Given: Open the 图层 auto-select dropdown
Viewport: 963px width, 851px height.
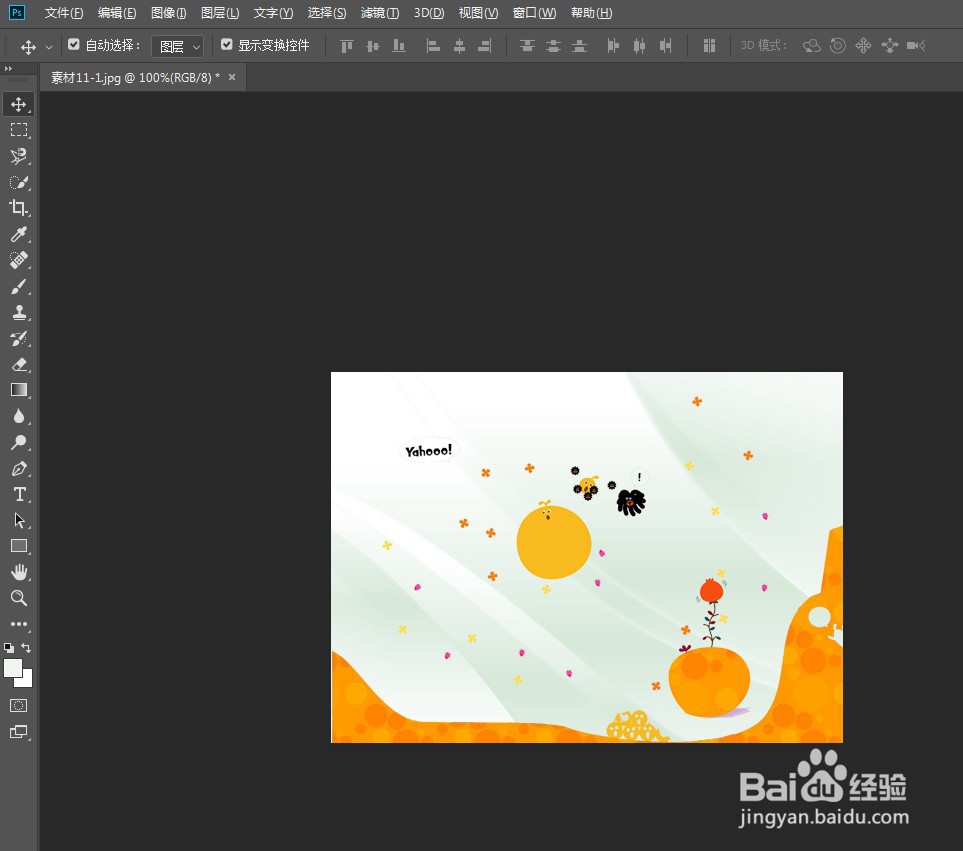Looking at the screenshot, I should click(177, 46).
